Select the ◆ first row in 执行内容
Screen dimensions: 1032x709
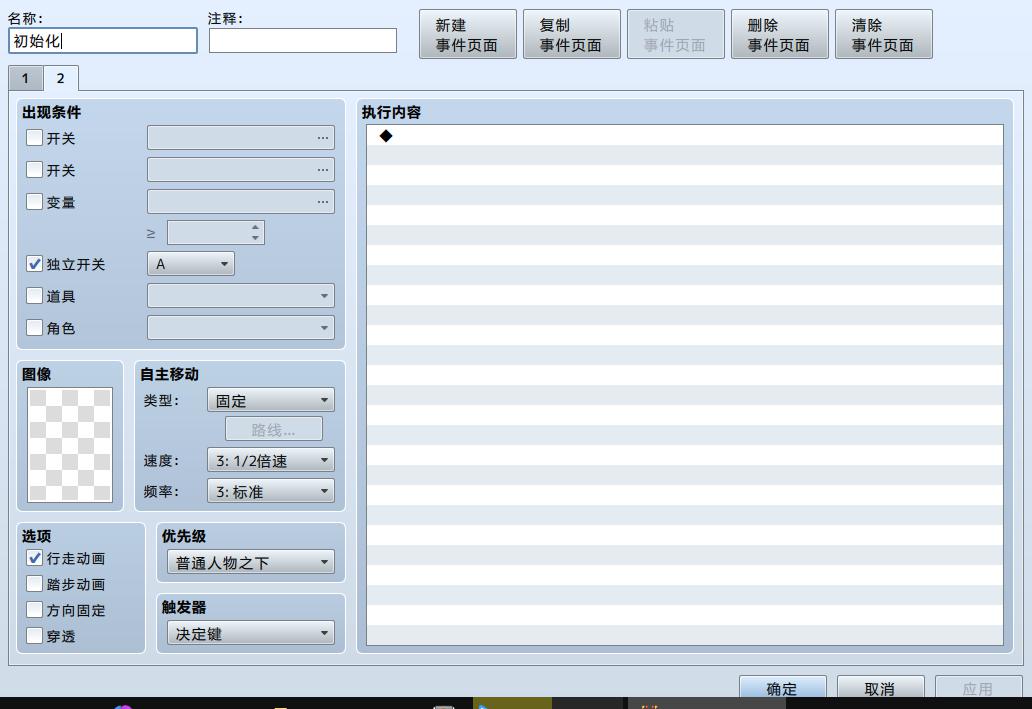coord(684,136)
